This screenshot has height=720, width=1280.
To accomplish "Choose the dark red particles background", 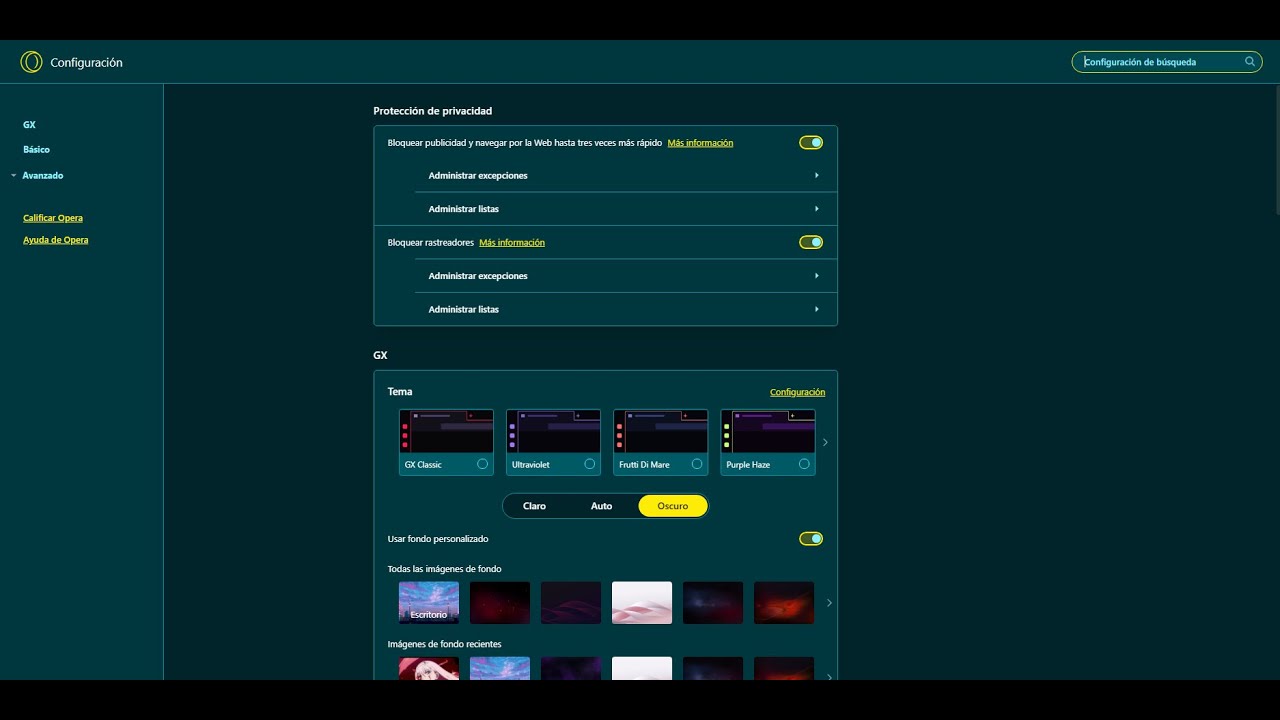I will click(x=500, y=603).
